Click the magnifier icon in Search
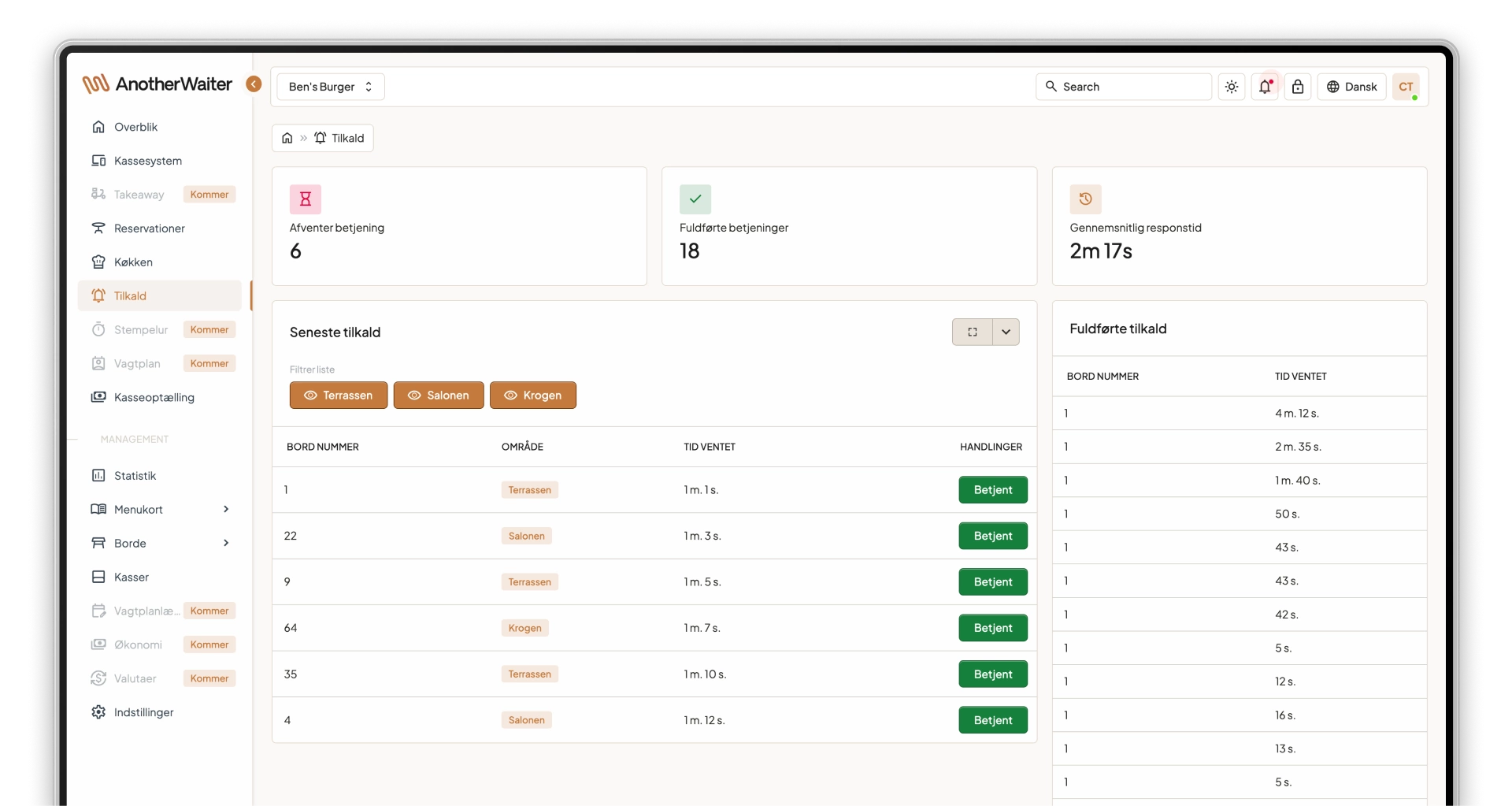 point(1051,87)
